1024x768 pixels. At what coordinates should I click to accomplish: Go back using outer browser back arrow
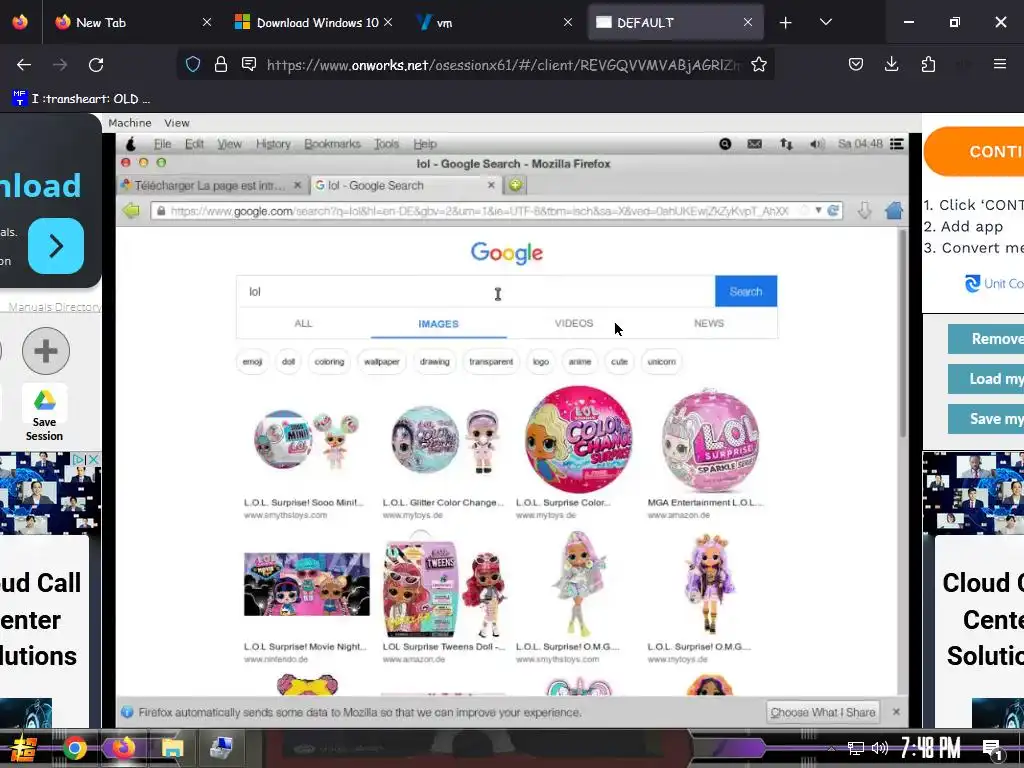[24, 65]
